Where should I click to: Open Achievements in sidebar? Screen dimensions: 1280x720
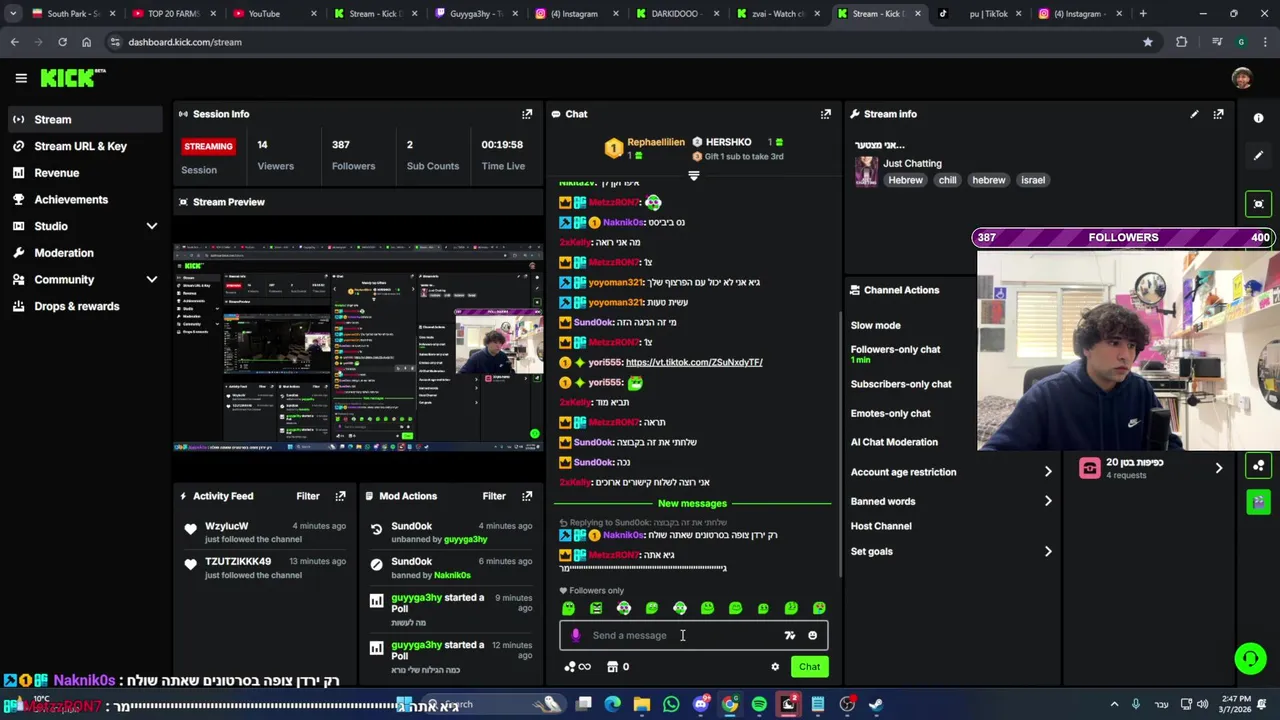(71, 199)
